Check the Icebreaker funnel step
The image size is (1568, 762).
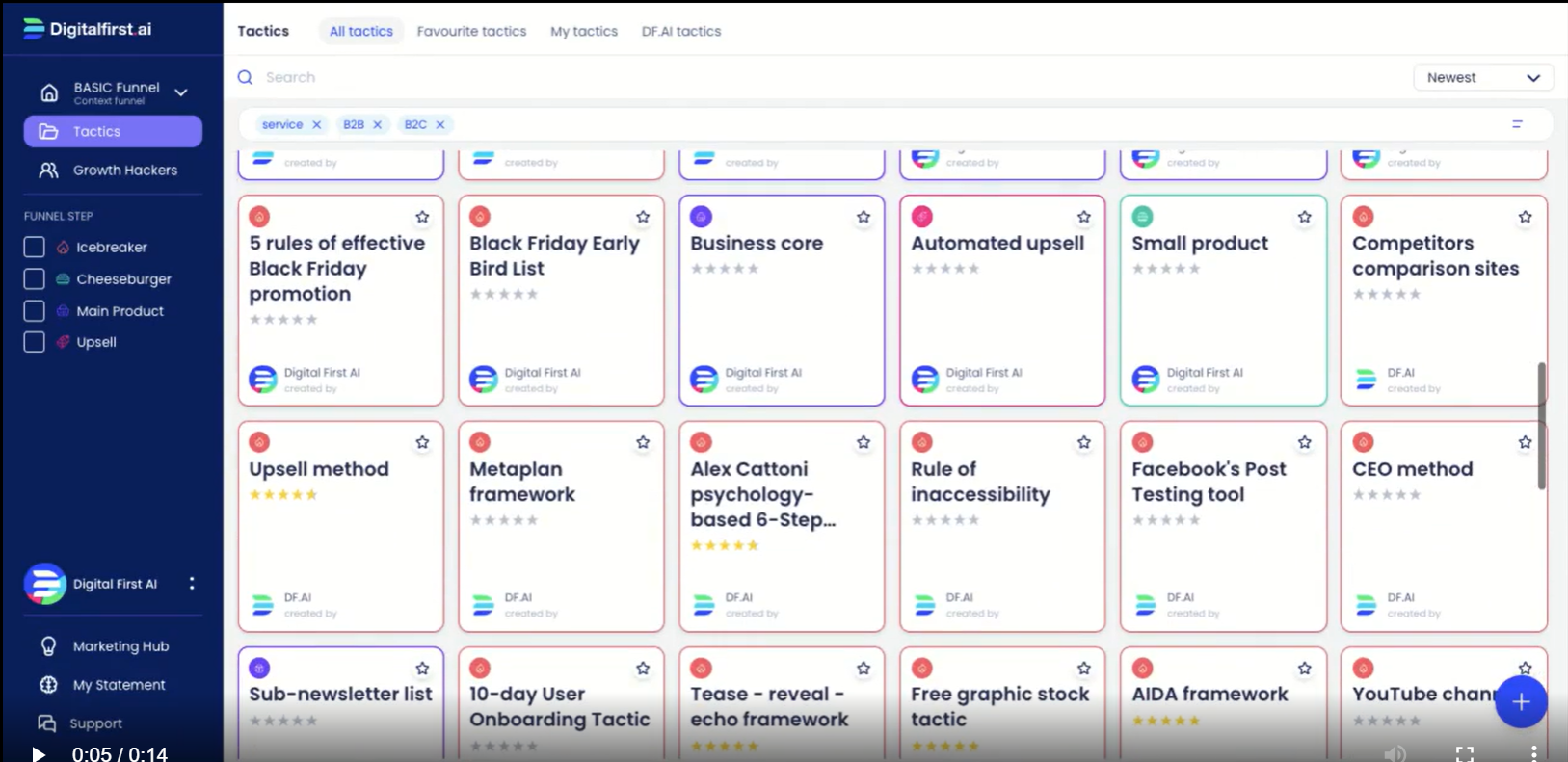[x=34, y=248]
